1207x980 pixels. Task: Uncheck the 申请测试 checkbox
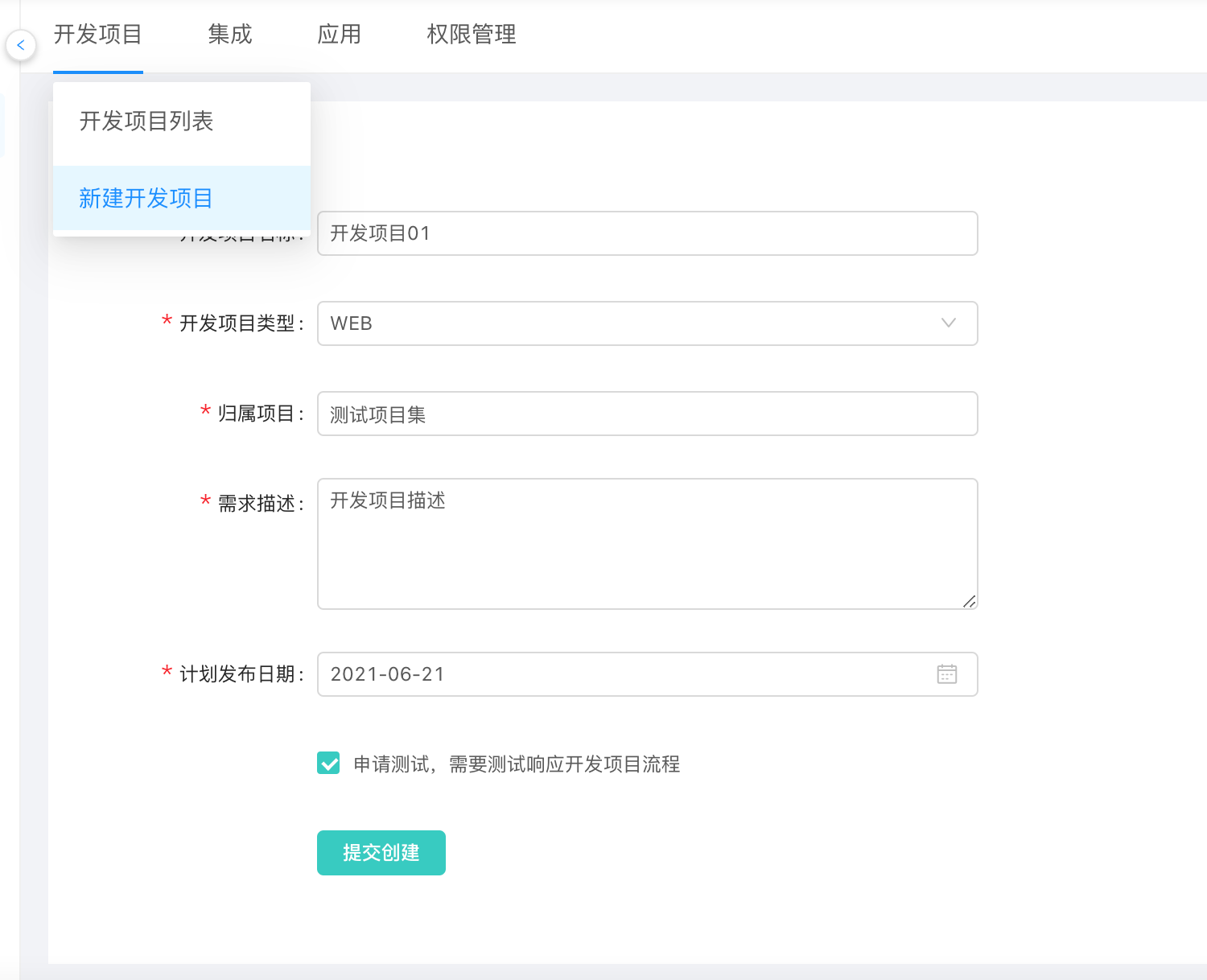328,763
